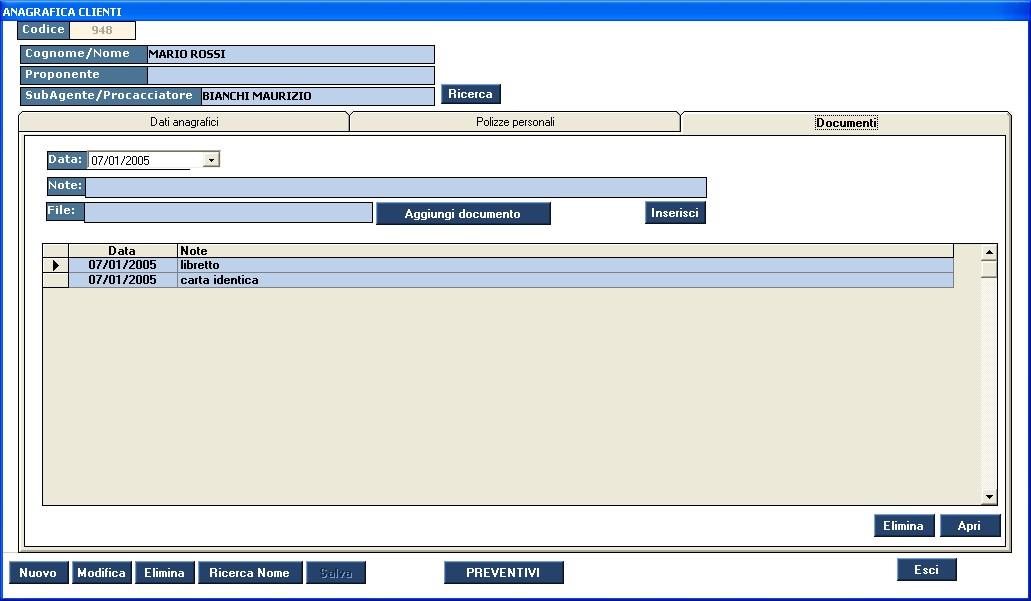Click the documents list scroll up arrow
The image size is (1031, 601).
989,252
